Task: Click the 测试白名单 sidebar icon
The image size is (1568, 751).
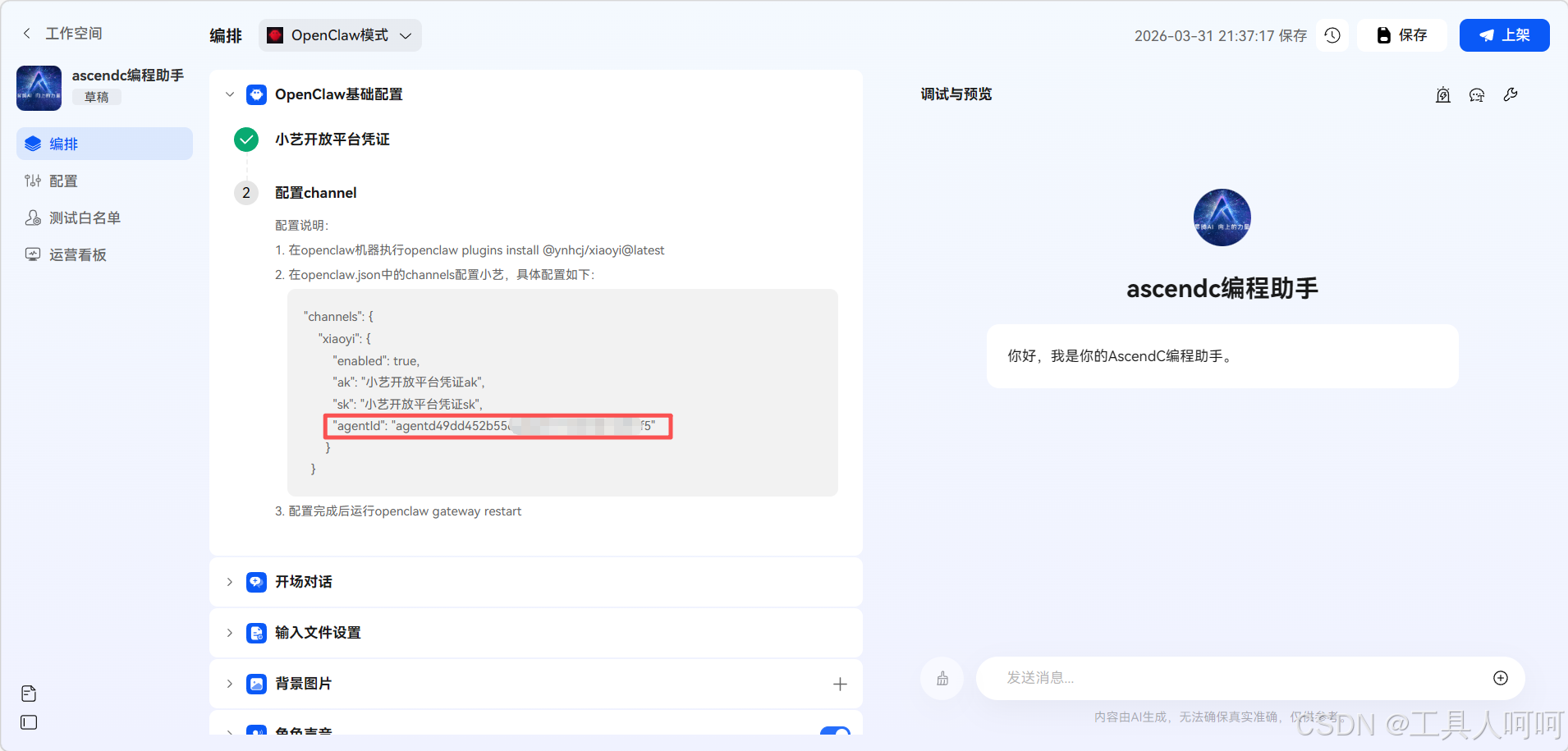Action: point(33,217)
